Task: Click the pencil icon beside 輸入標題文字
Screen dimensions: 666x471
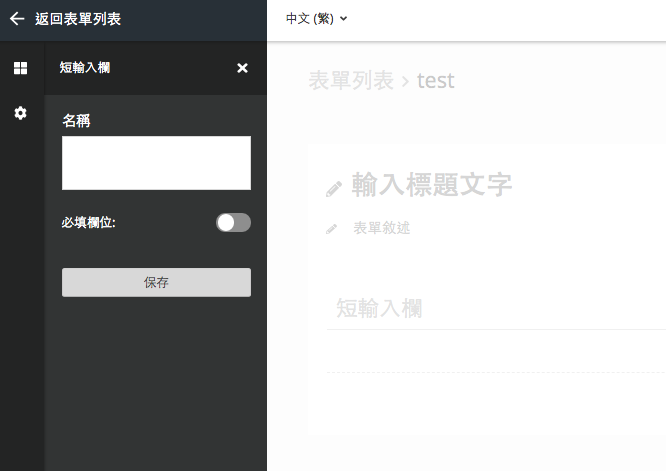Action: point(334,189)
